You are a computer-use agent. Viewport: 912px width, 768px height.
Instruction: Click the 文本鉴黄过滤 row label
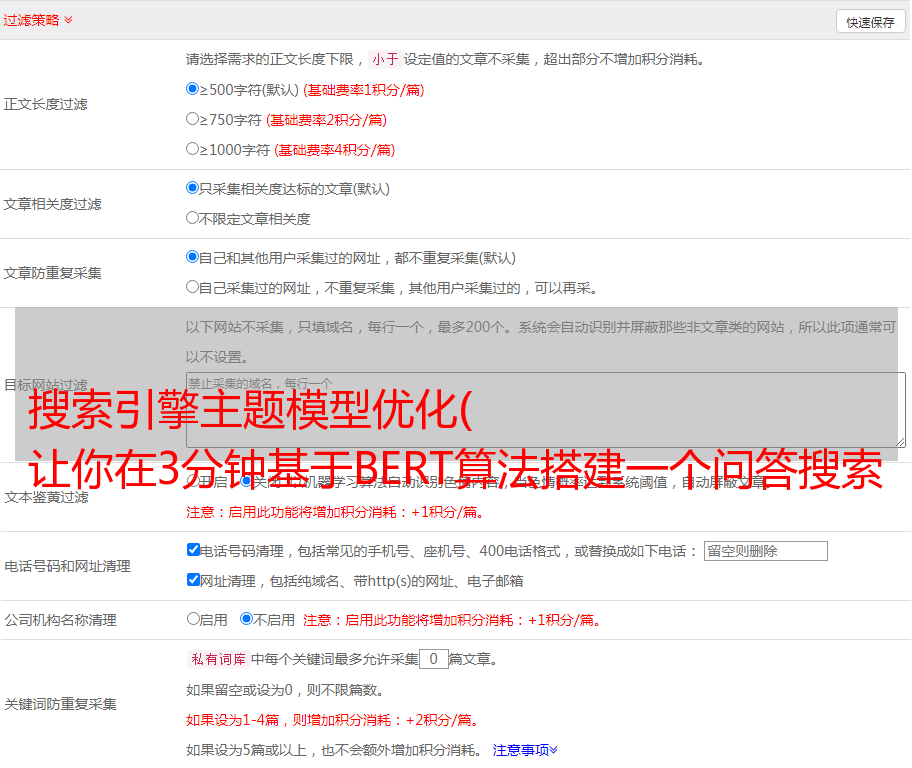coord(47,497)
